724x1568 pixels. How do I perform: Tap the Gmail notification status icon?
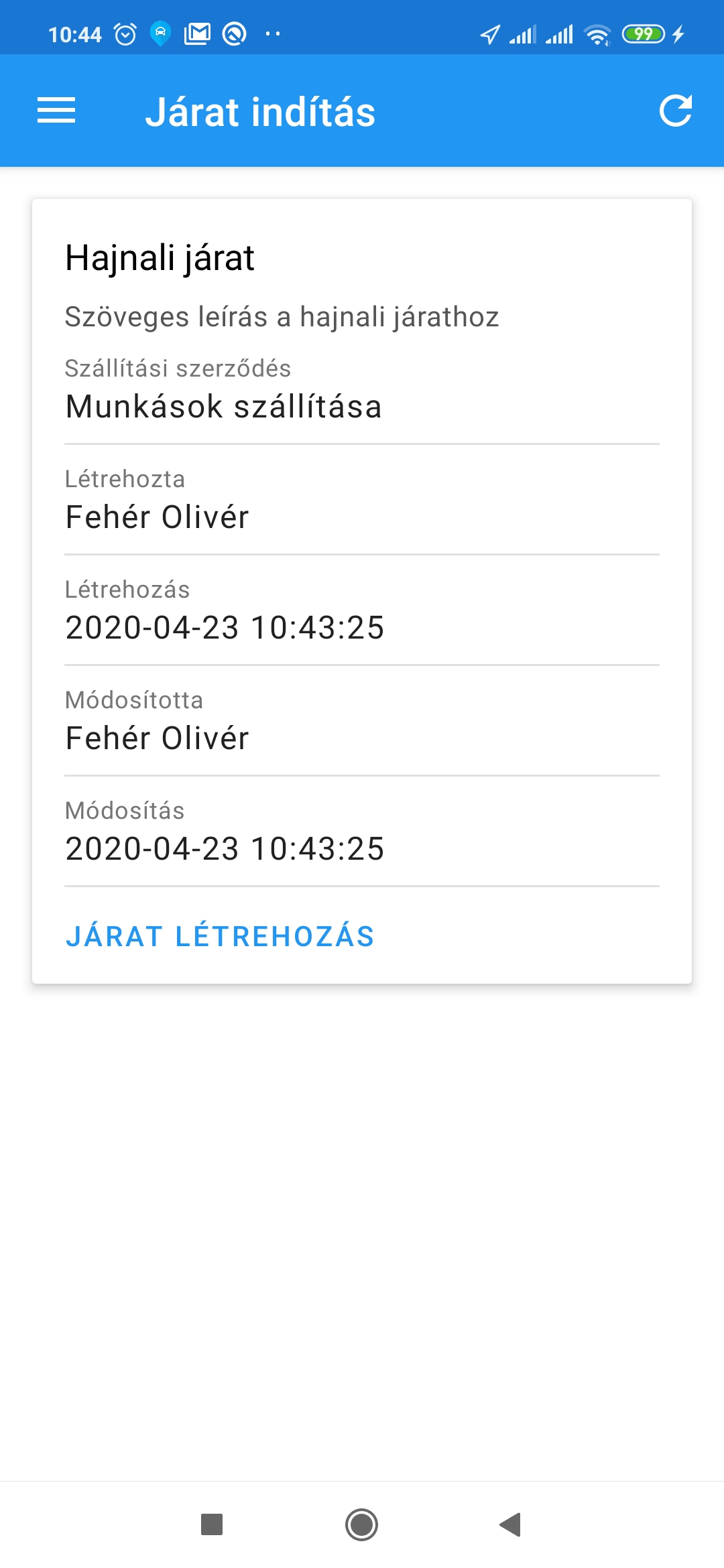(197, 34)
